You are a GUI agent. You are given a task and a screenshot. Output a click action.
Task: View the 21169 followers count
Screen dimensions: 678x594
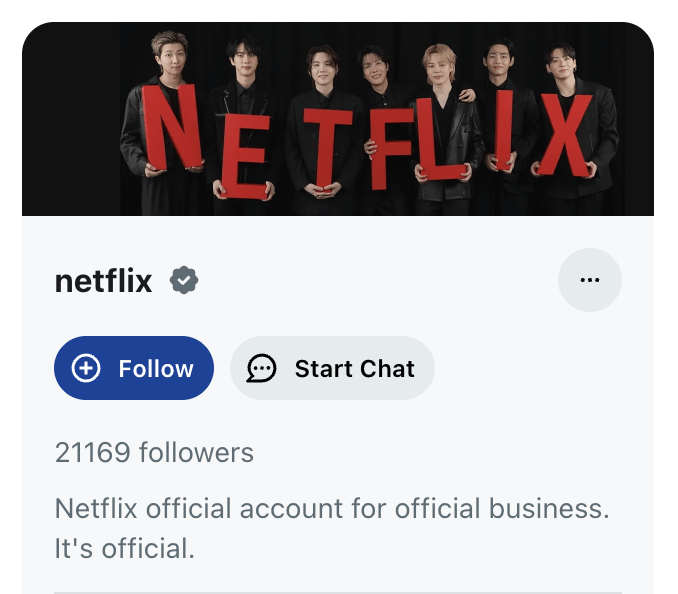[154, 453]
